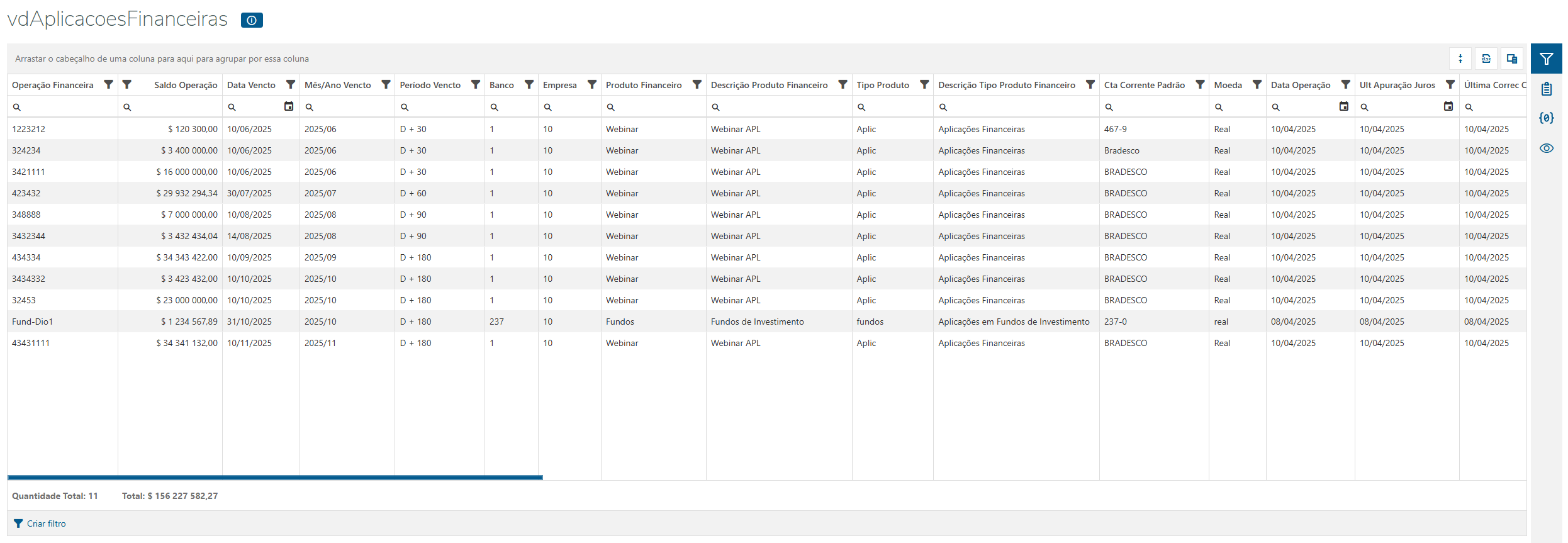1568x543 pixels.
Task: Export the grid to XLSX
Action: tap(1486, 59)
